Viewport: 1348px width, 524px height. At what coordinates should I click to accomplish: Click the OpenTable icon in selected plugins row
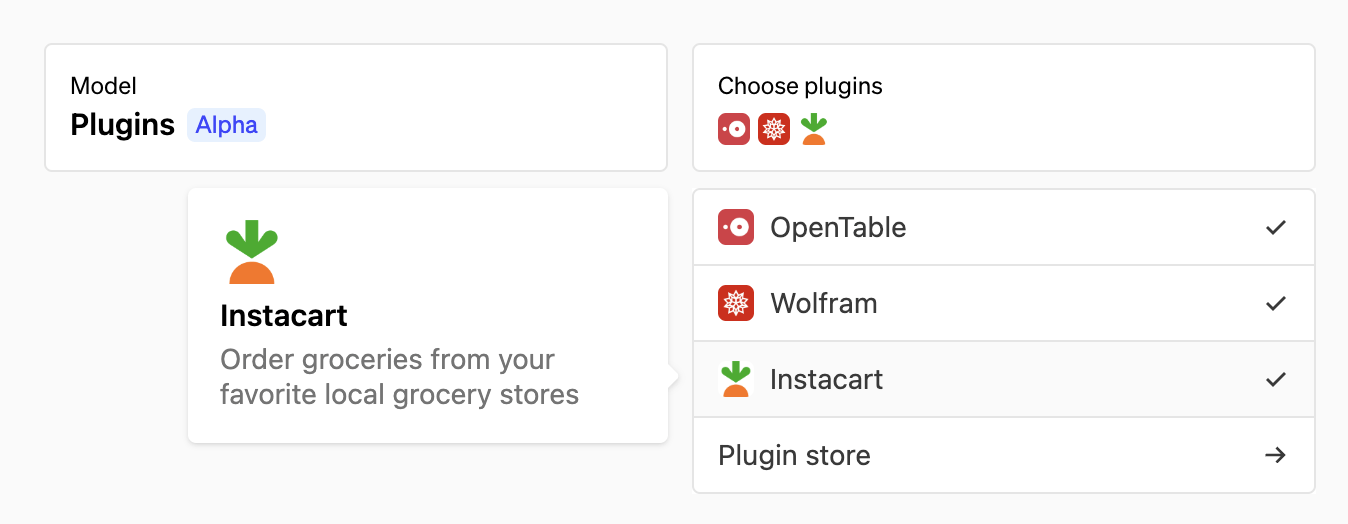[734, 128]
